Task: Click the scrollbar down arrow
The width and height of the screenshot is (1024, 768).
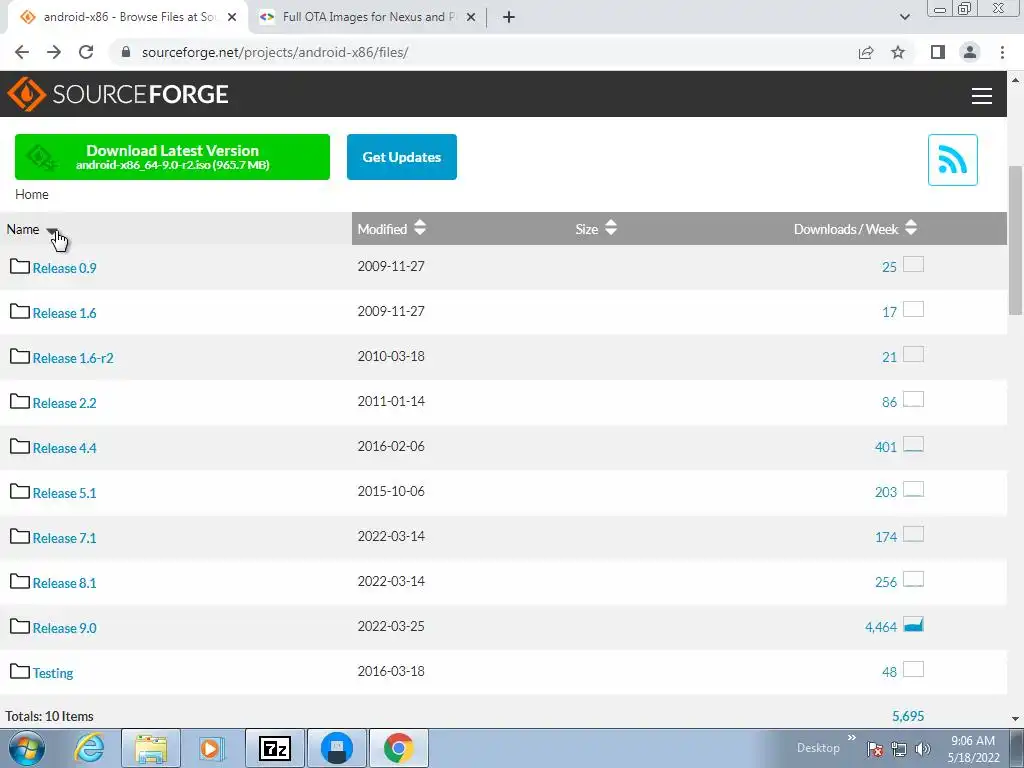Action: coord(1015,719)
